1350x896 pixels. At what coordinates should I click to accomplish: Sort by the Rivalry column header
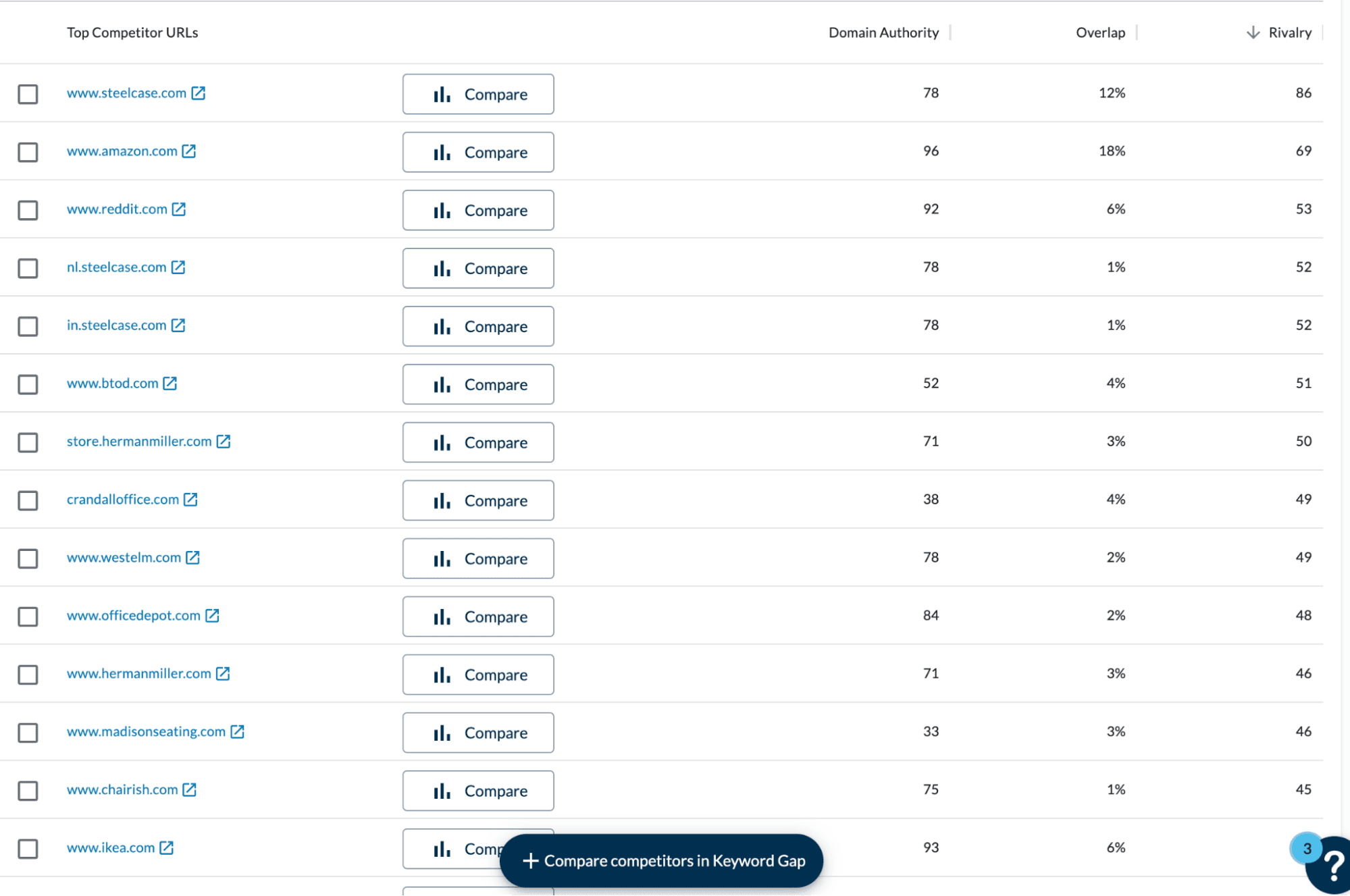pos(1289,32)
